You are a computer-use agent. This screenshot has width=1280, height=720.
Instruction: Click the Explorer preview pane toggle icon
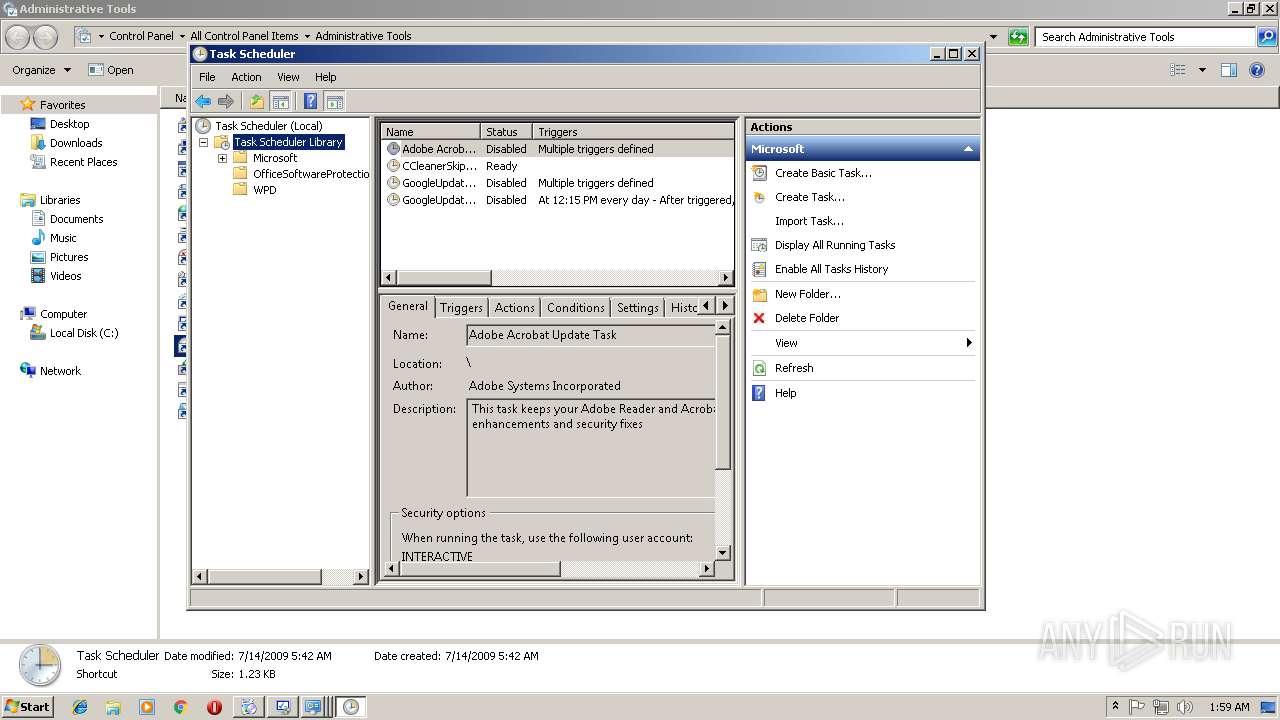(1229, 70)
